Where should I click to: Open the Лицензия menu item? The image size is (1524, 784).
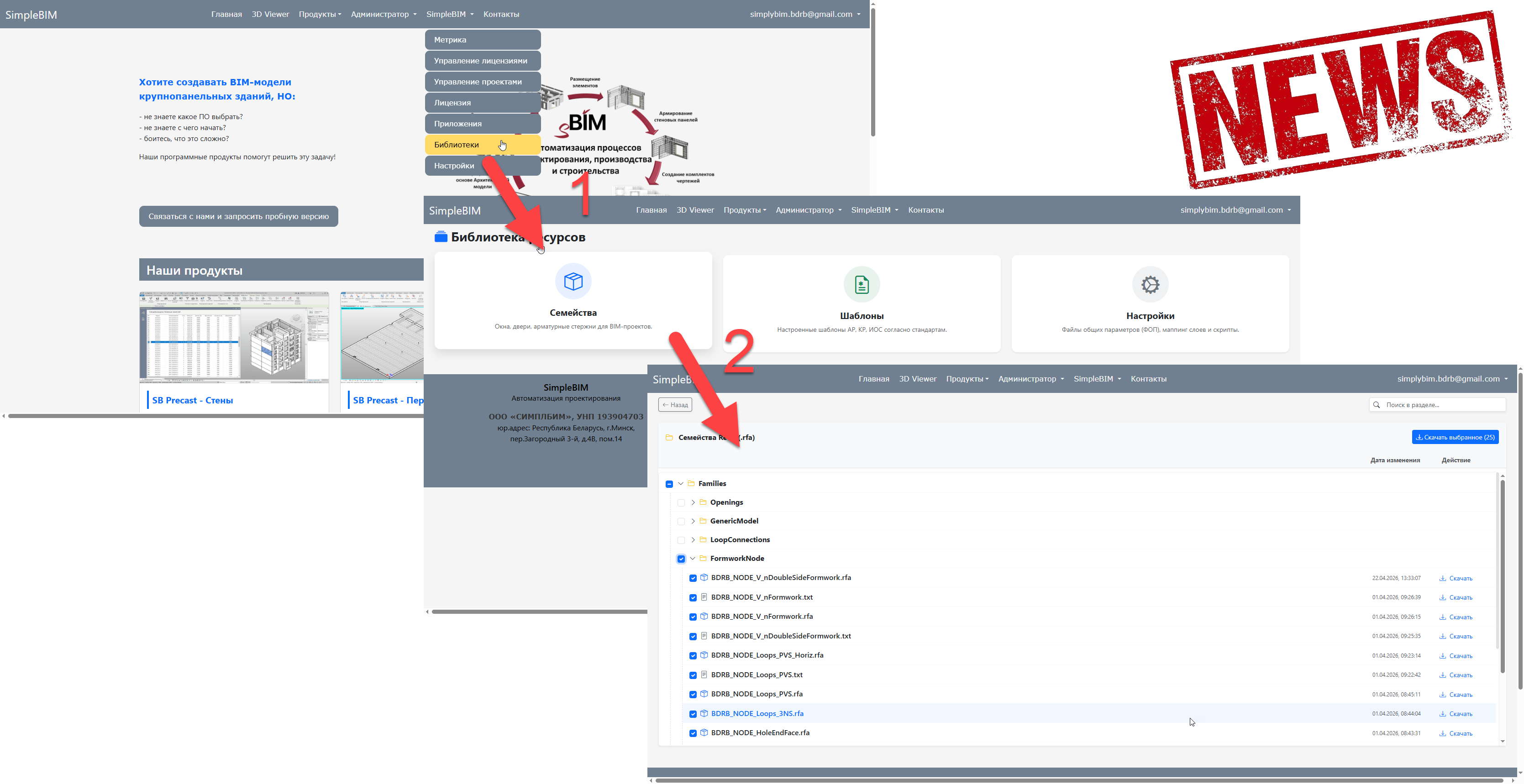tap(483, 103)
